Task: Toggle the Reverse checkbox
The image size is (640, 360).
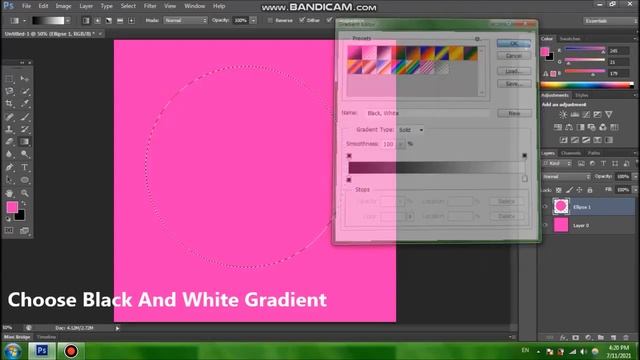Action: [x=270, y=20]
